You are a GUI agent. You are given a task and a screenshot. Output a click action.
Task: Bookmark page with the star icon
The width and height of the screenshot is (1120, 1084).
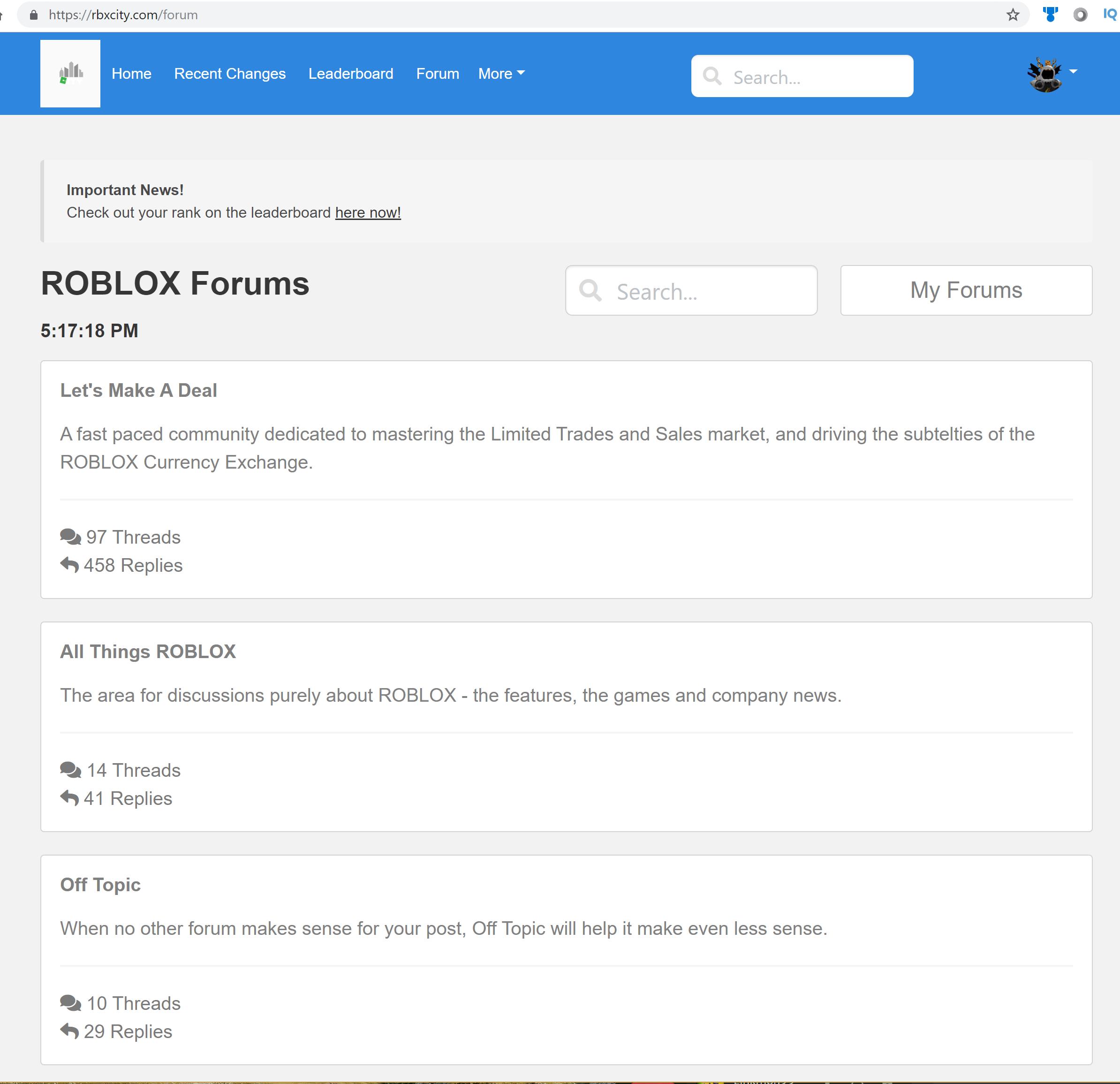1013,15
